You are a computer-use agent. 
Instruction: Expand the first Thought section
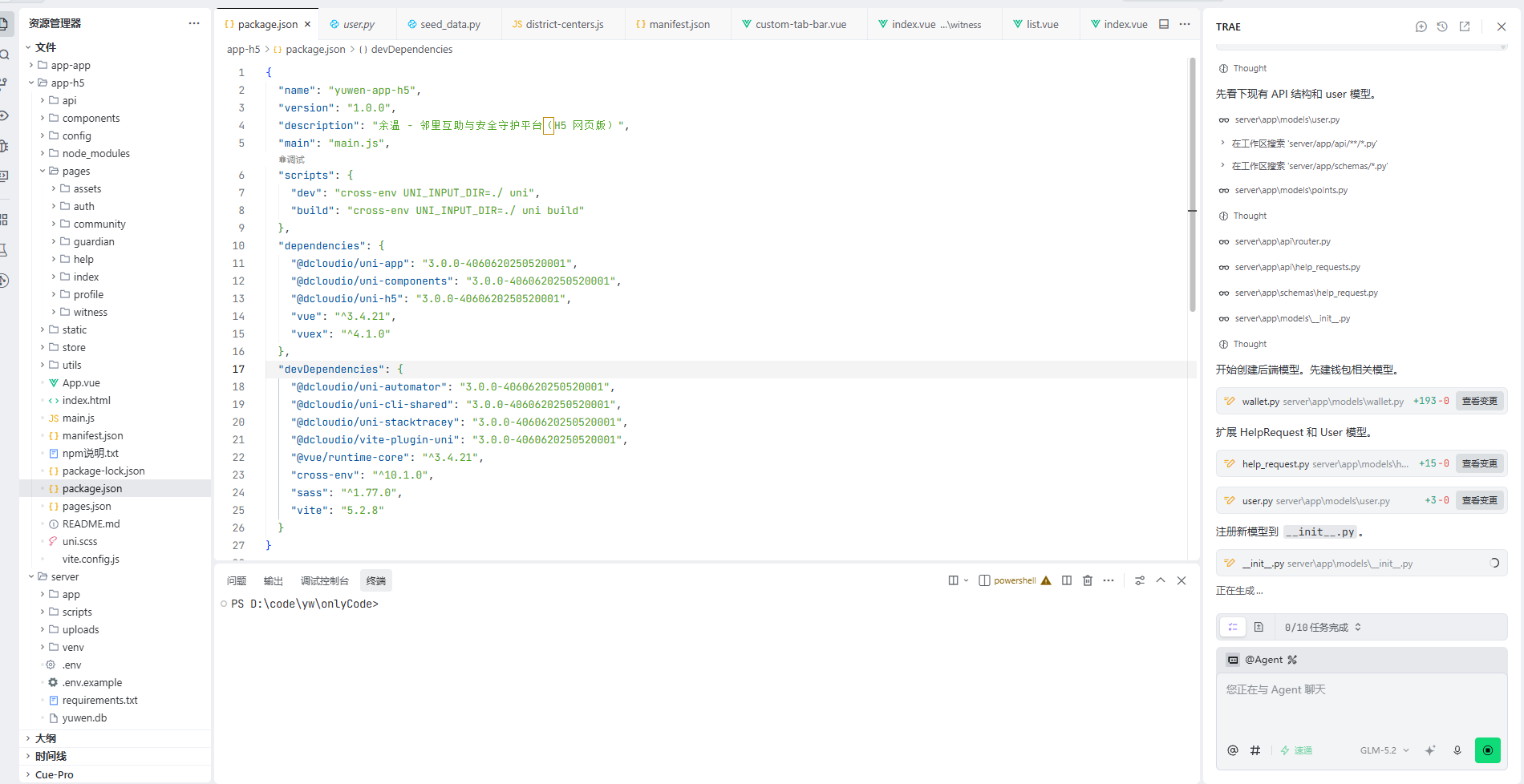pos(1242,68)
